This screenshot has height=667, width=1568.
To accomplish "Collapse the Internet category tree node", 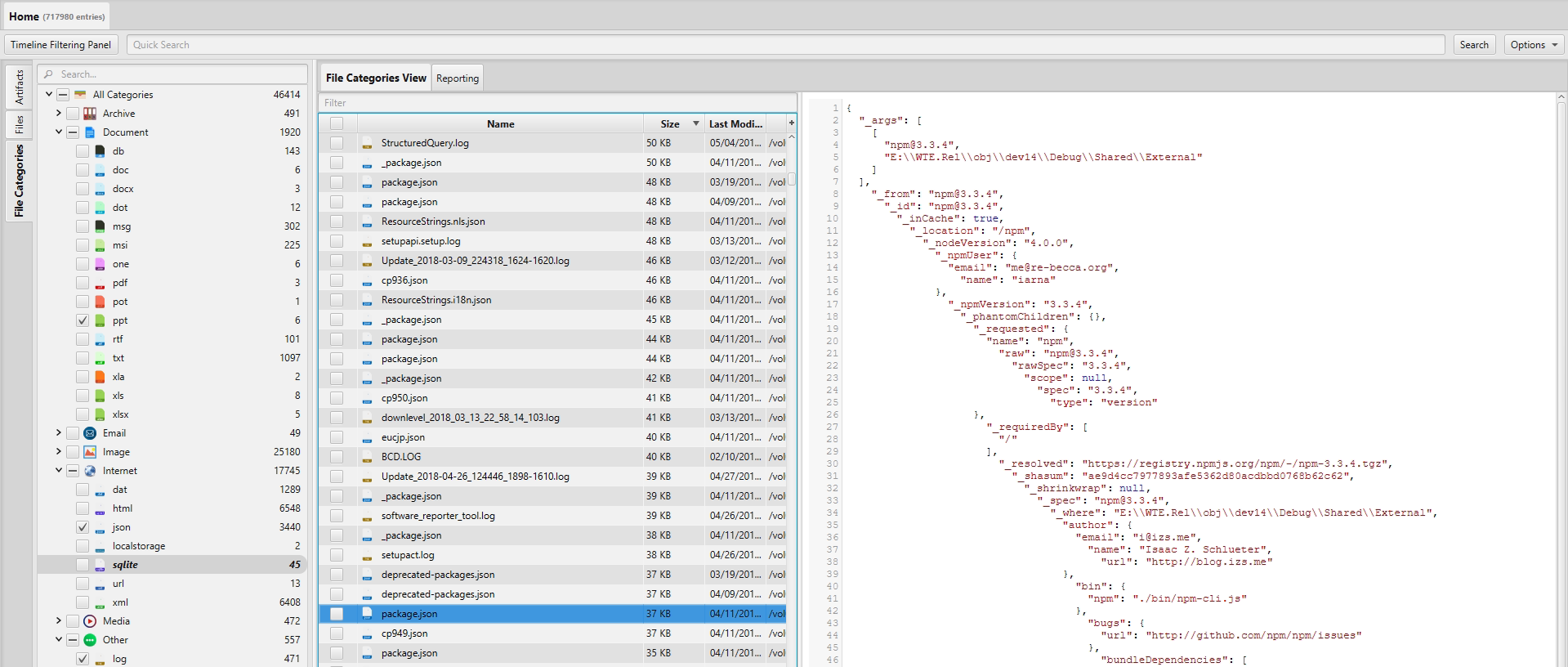I will [59, 471].
